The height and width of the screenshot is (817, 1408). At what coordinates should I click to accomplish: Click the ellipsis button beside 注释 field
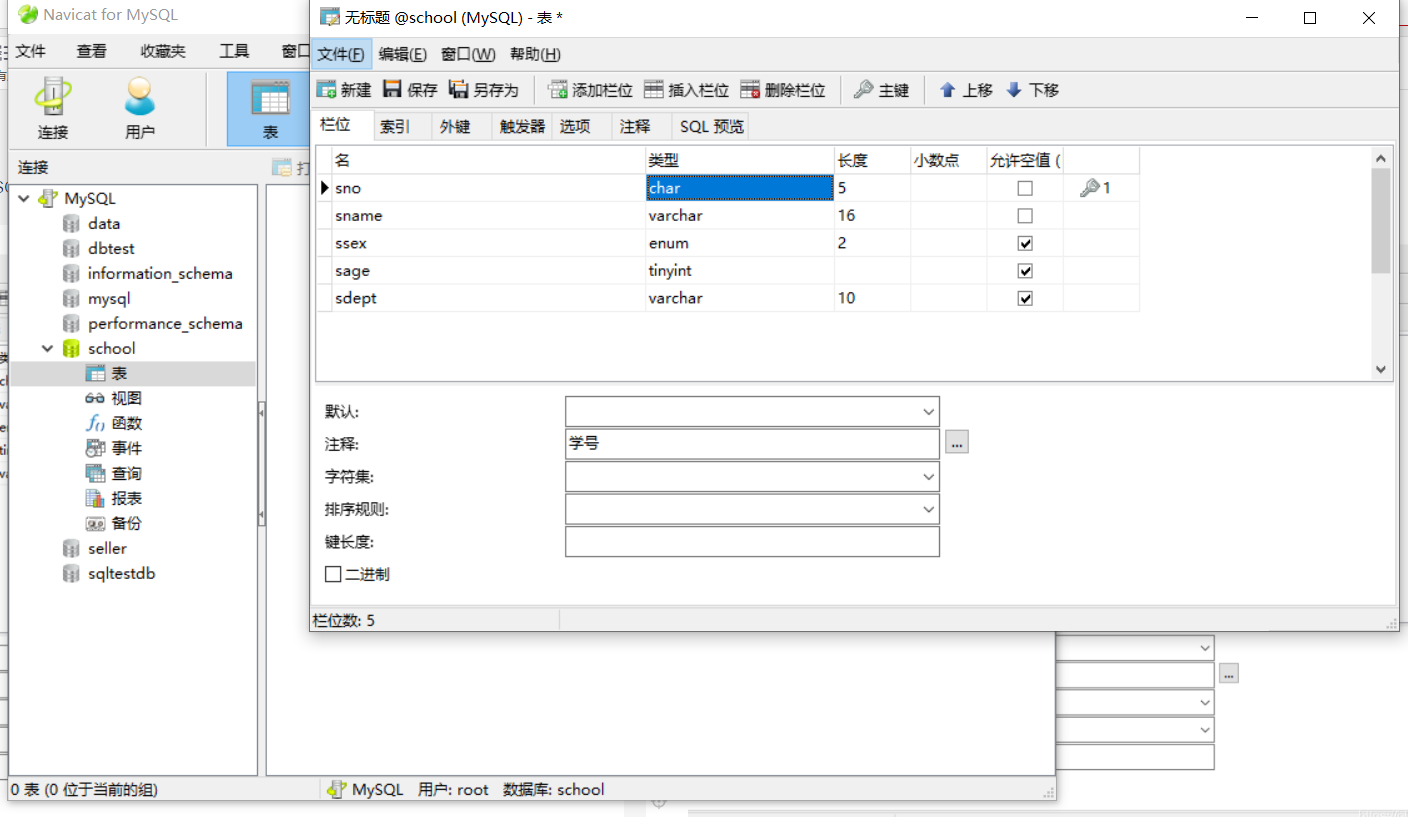[957, 442]
